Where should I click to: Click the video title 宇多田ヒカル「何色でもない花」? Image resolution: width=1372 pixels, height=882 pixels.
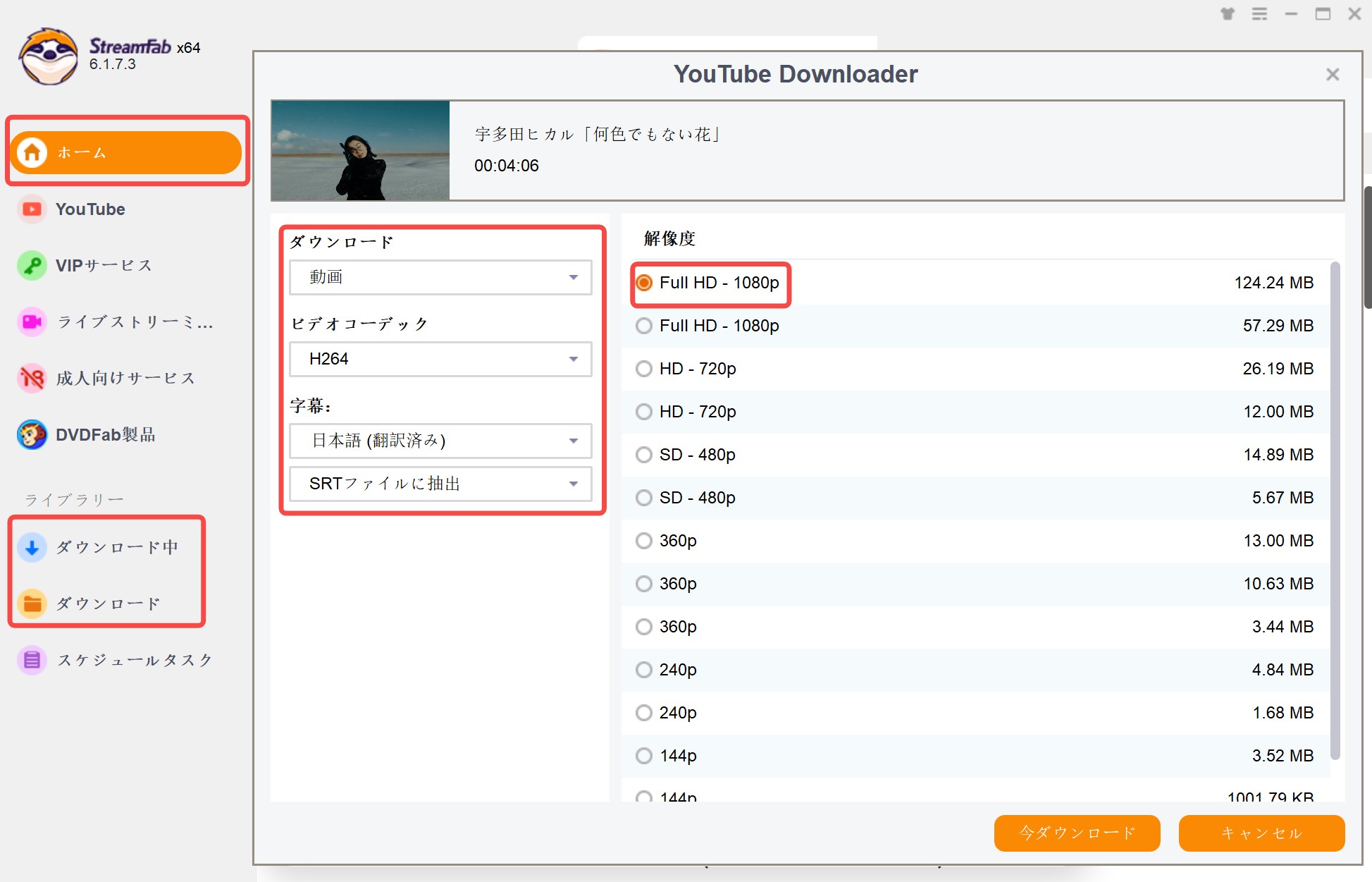(599, 134)
